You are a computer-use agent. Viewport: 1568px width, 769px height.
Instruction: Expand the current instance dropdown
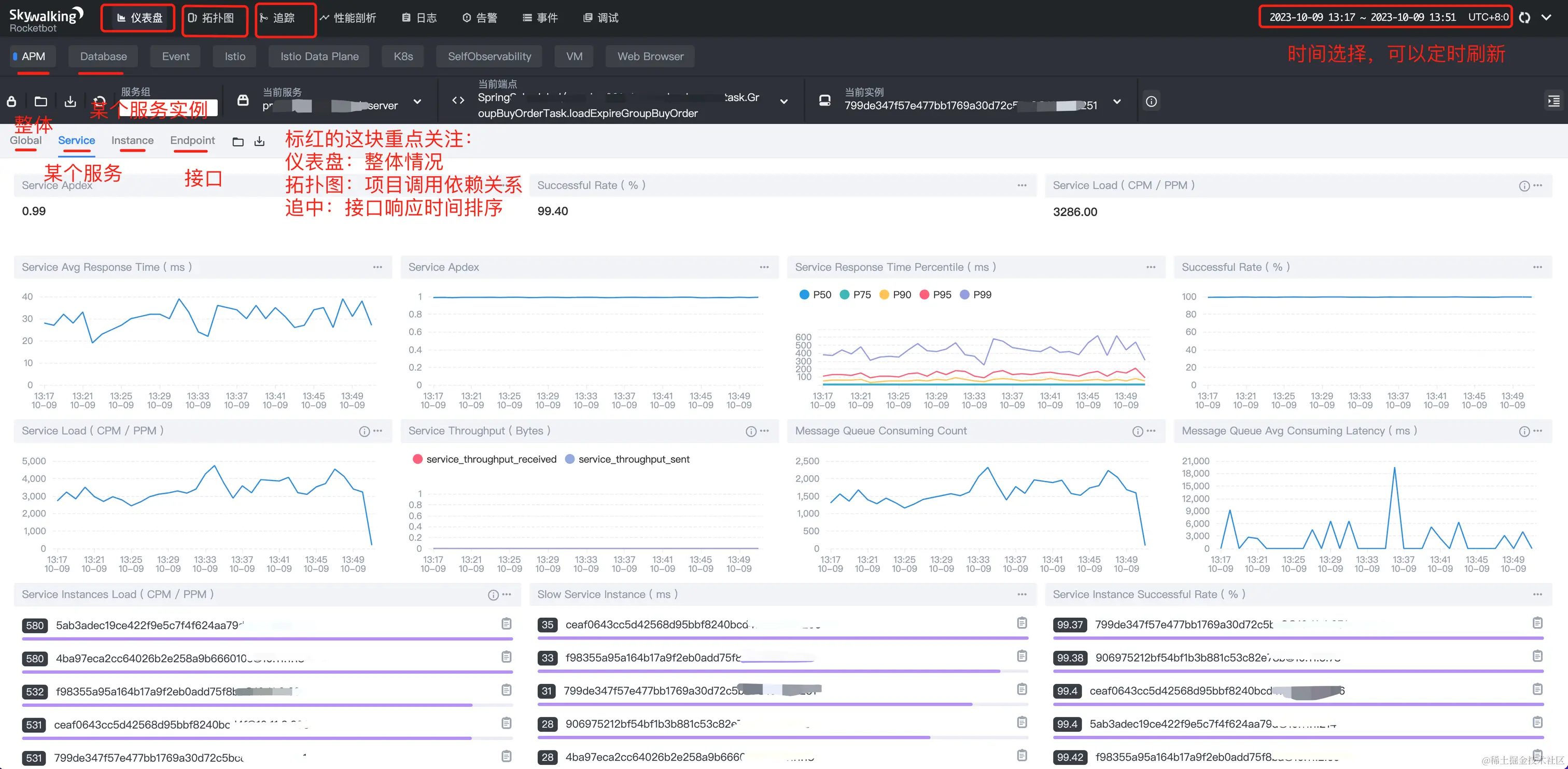click(x=1117, y=102)
